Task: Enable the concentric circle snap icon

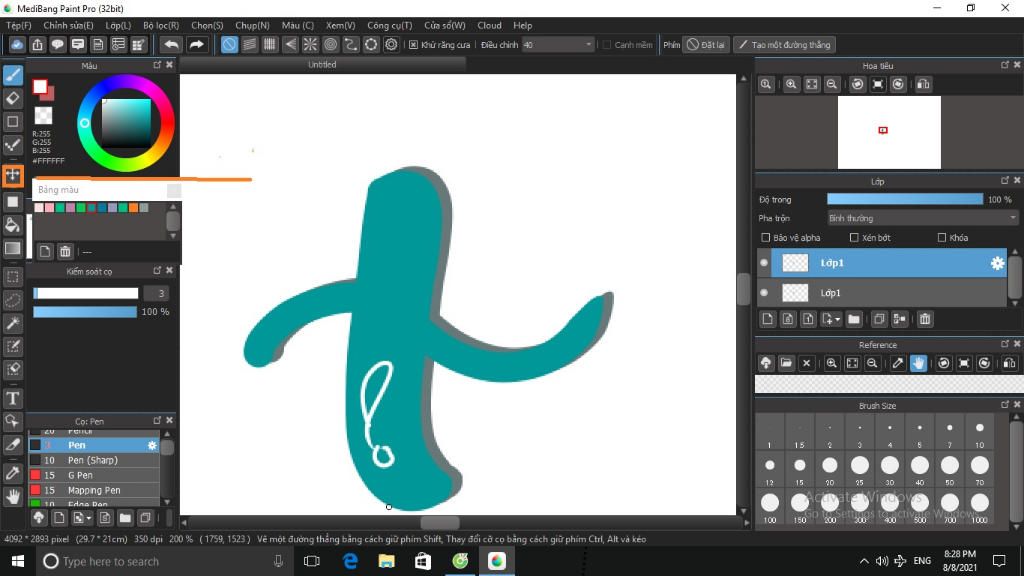Action: pyautogui.click(x=330, y=44)
